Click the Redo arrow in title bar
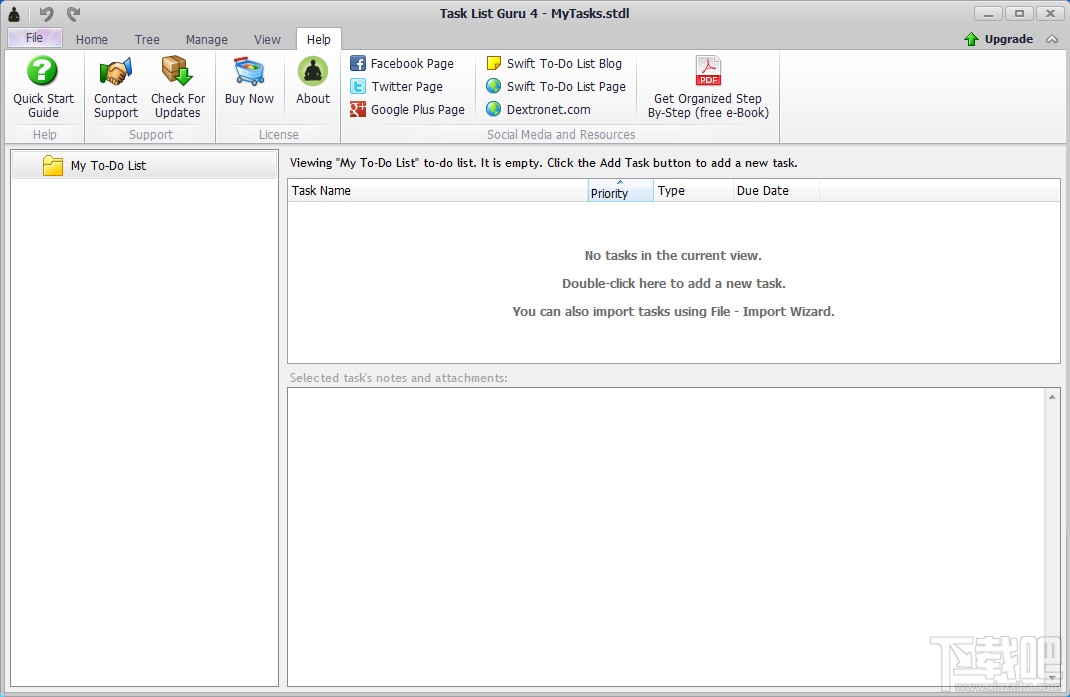Viewport: 1070px width, 697px height. 74,14
